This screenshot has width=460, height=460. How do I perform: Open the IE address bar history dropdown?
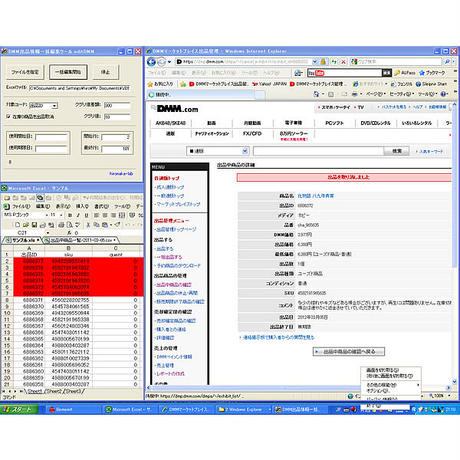click(315, 62)
